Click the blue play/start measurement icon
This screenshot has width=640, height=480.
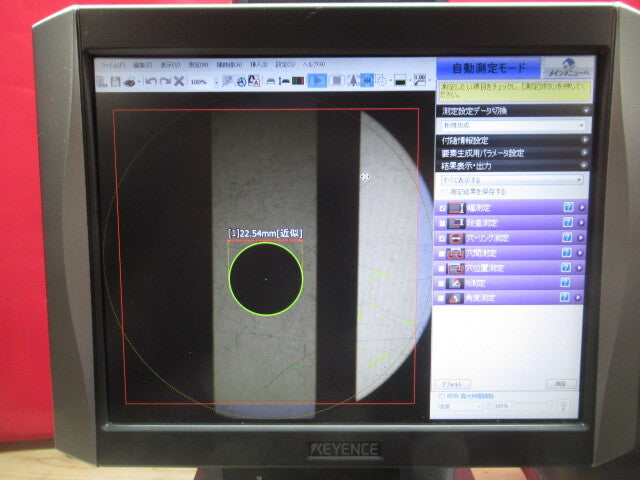coord(317,80)
